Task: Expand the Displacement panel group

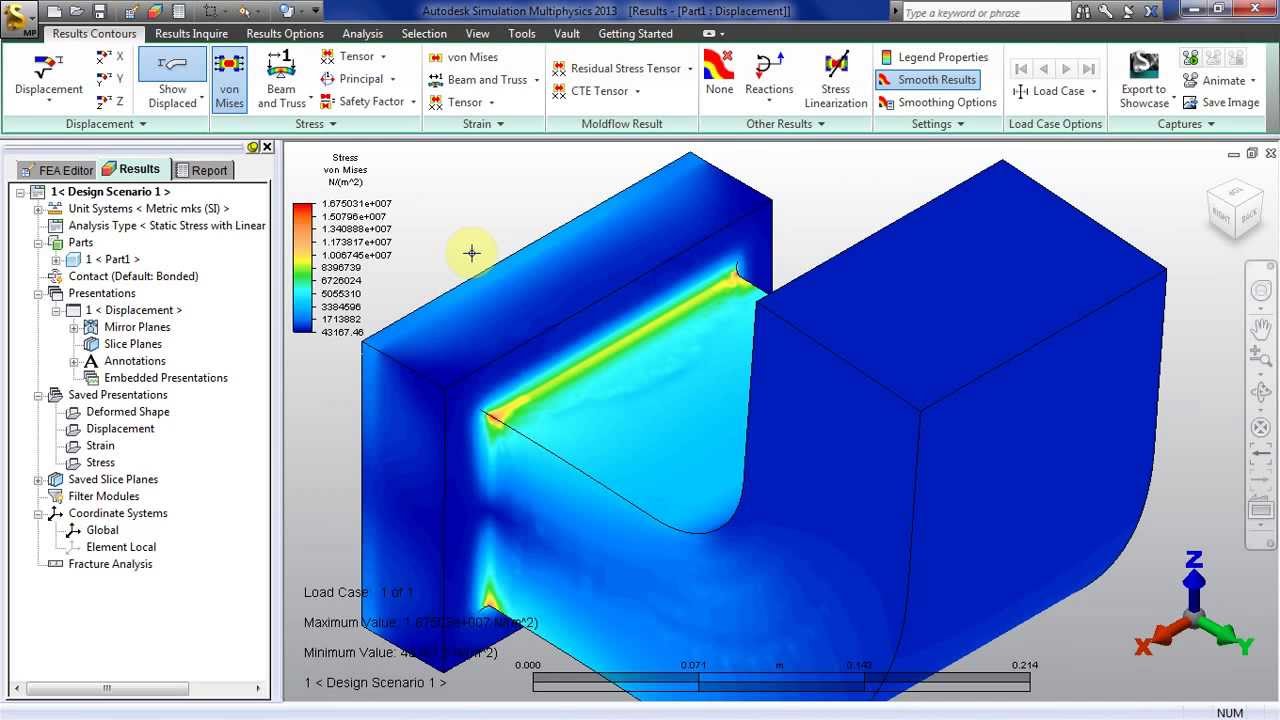Action: pyautogui.click(x=106, y=124)
